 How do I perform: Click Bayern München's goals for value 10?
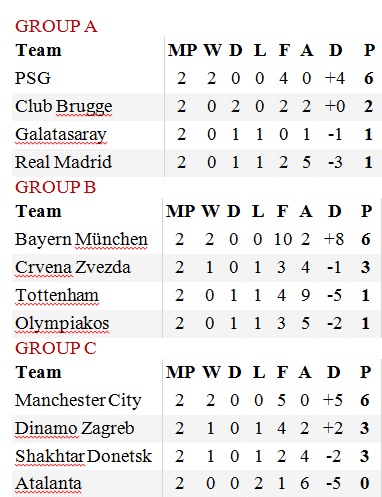click(x=283, y=240)
